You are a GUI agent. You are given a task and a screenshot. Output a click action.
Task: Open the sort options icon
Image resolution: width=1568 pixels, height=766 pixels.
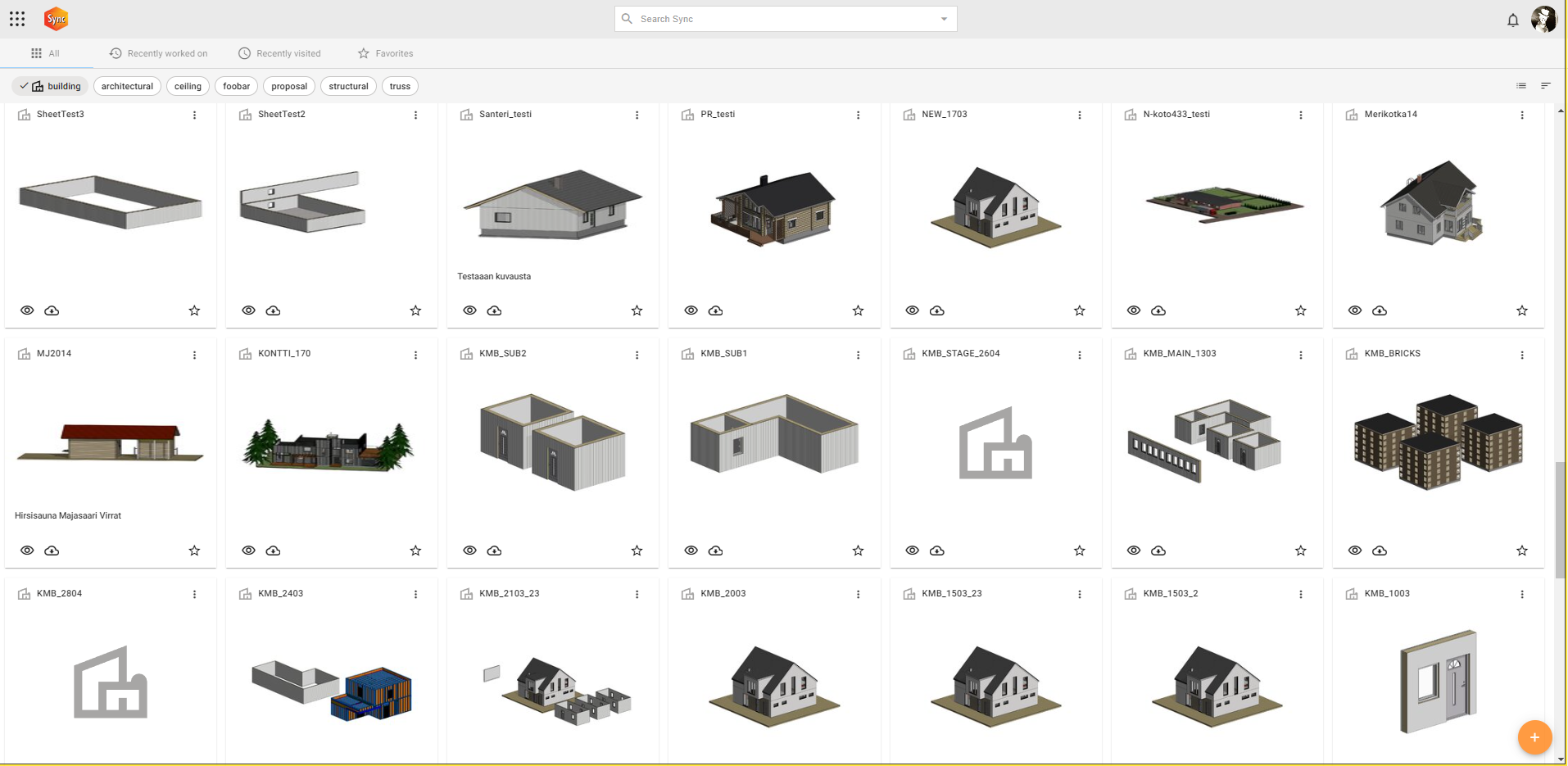tap(1546, 86)
